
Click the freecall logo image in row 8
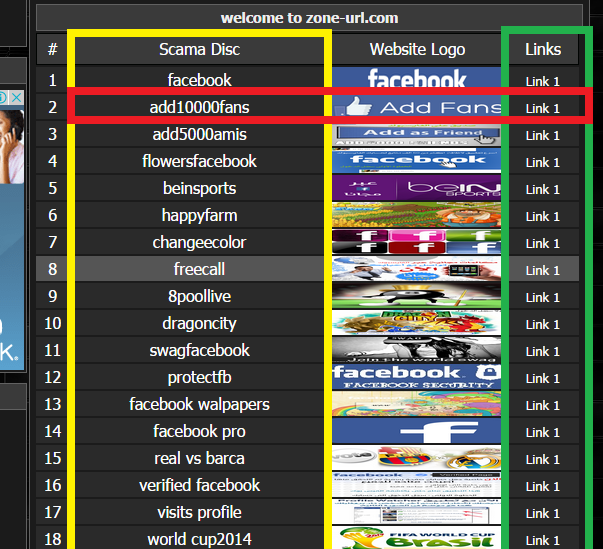(416, 269)
